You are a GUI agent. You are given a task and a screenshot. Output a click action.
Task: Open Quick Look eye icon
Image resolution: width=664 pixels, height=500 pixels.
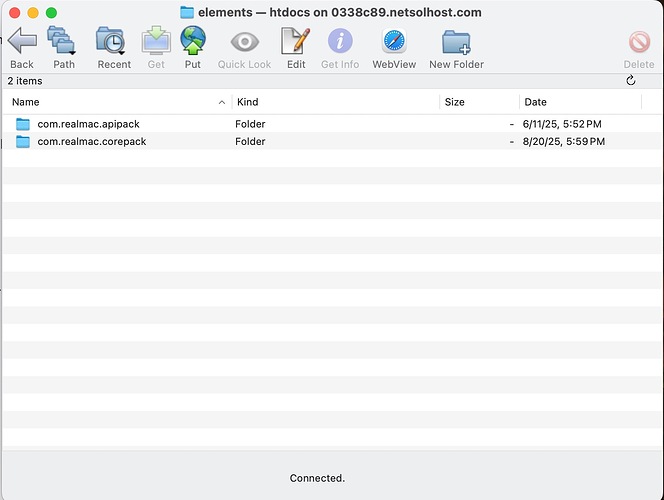[x=244, y=42]
